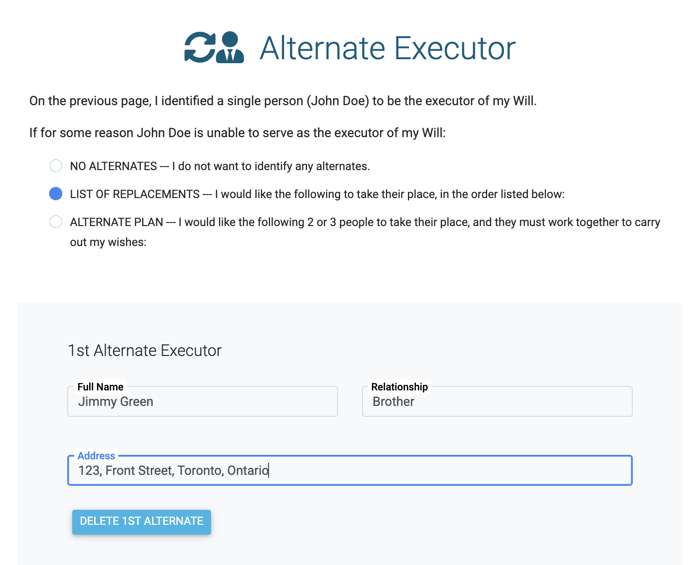Click the 1st Alternate Executor heading
The width and height of the screenshot is (696, 565).
(145, 350)
